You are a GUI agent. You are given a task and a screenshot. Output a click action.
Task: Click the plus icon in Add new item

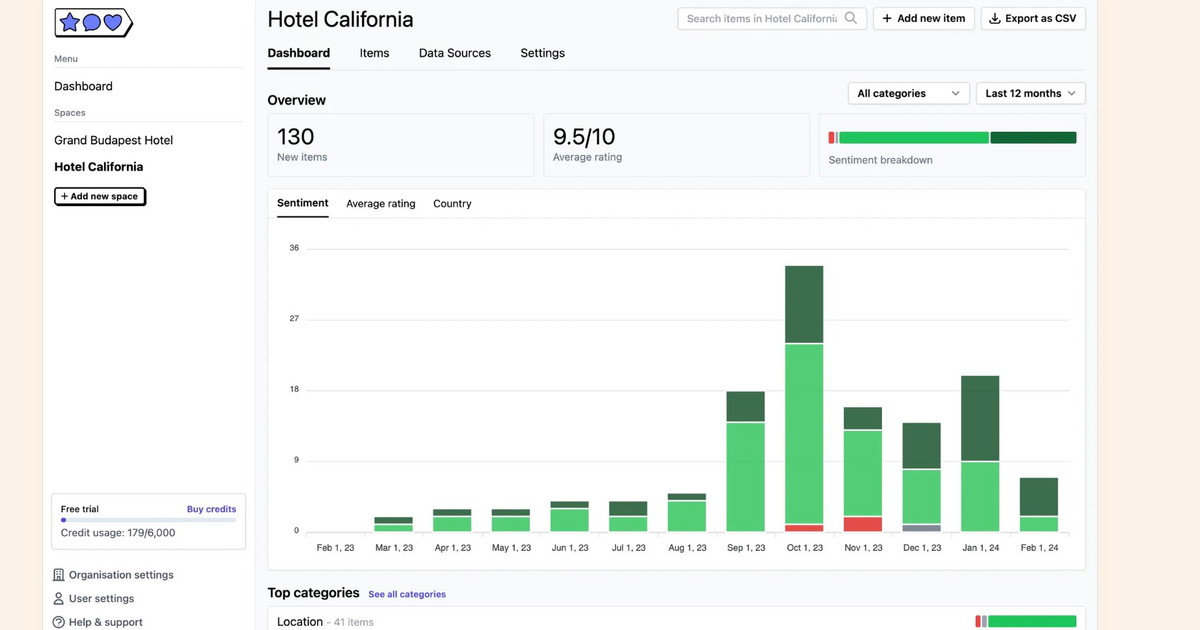[887, 18]
